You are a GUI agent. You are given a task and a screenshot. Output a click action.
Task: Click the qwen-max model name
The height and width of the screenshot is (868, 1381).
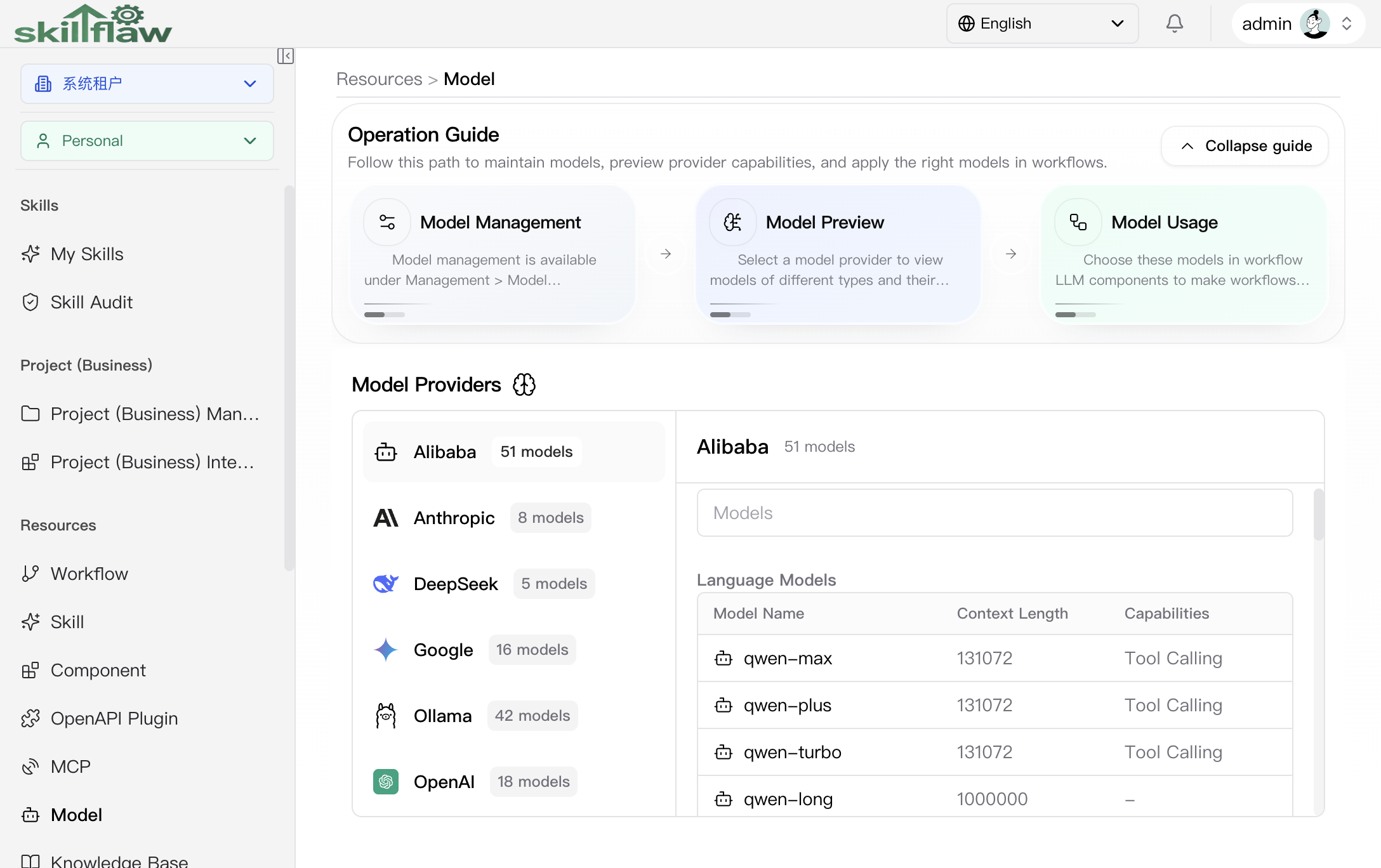pyautogui.click(x=788, y=659)
